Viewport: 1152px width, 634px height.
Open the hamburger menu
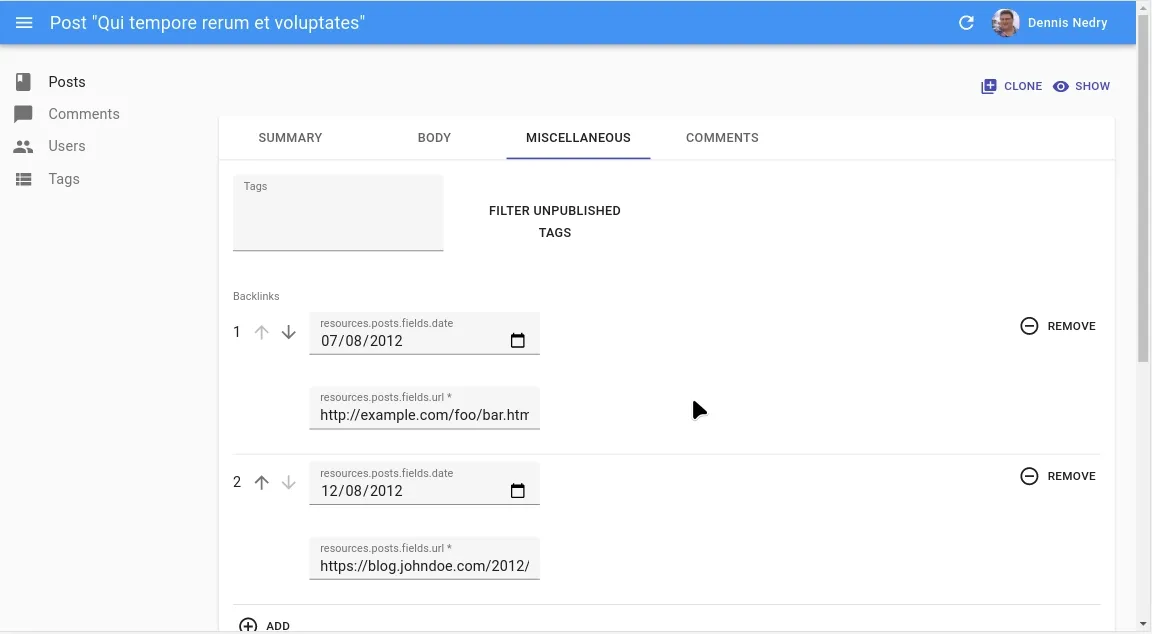pyautogui.click(x=24, y=23)
